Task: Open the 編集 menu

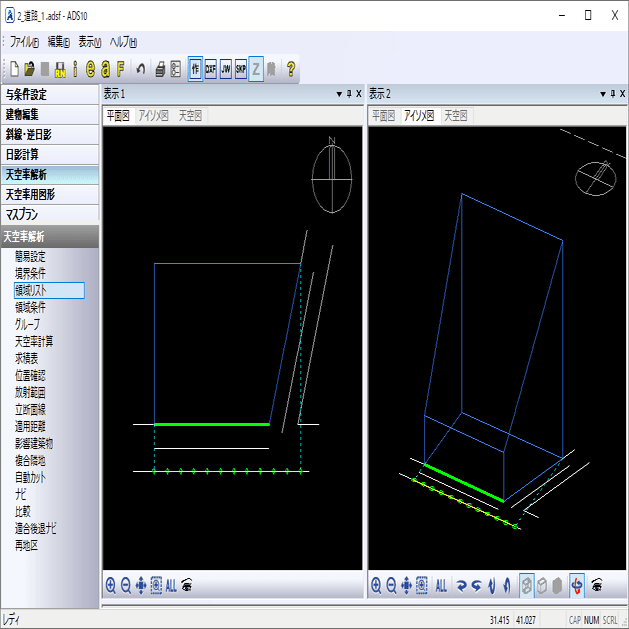Action: [x=59, y=42]
